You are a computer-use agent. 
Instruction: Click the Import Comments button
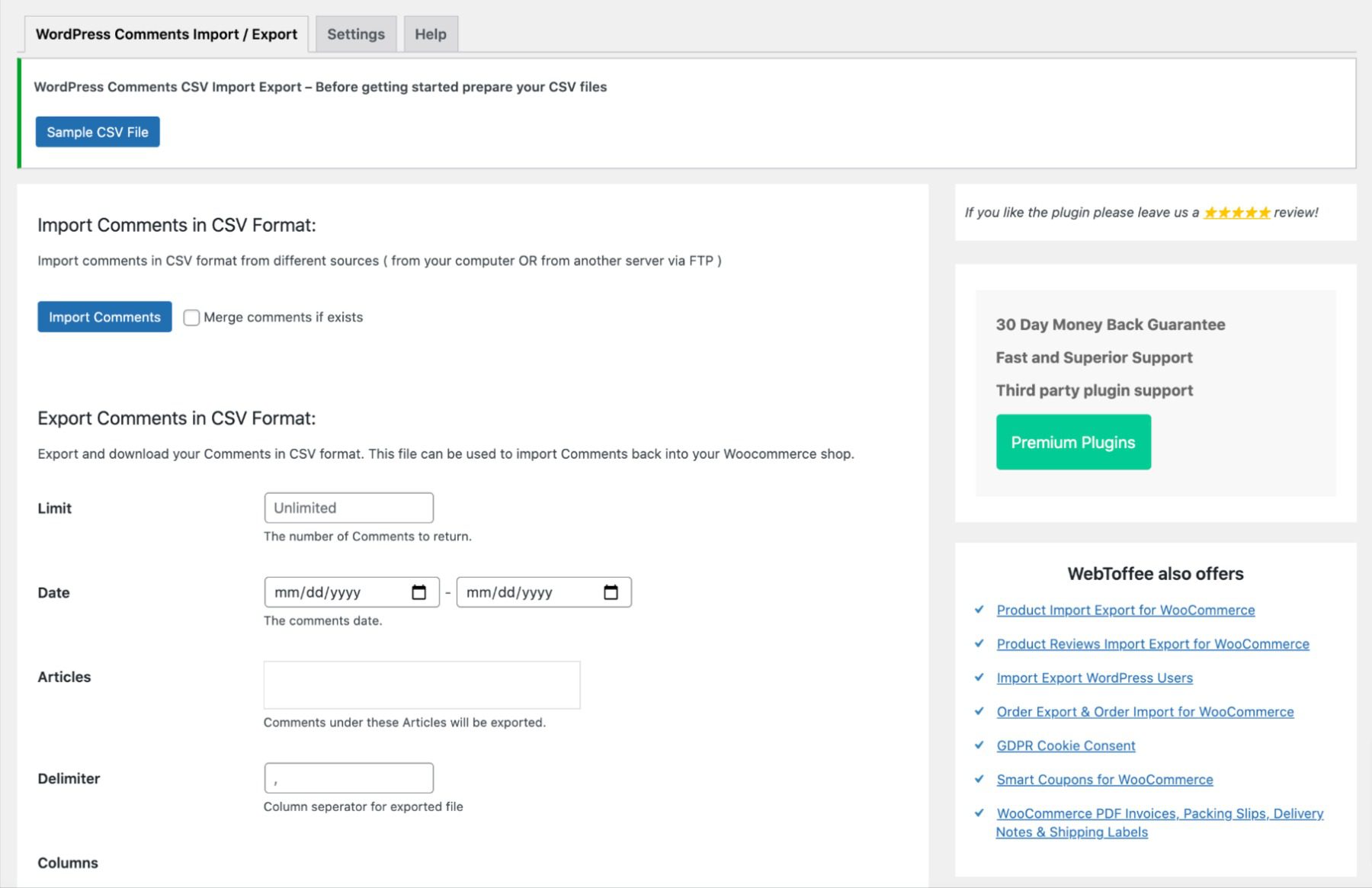104,316
